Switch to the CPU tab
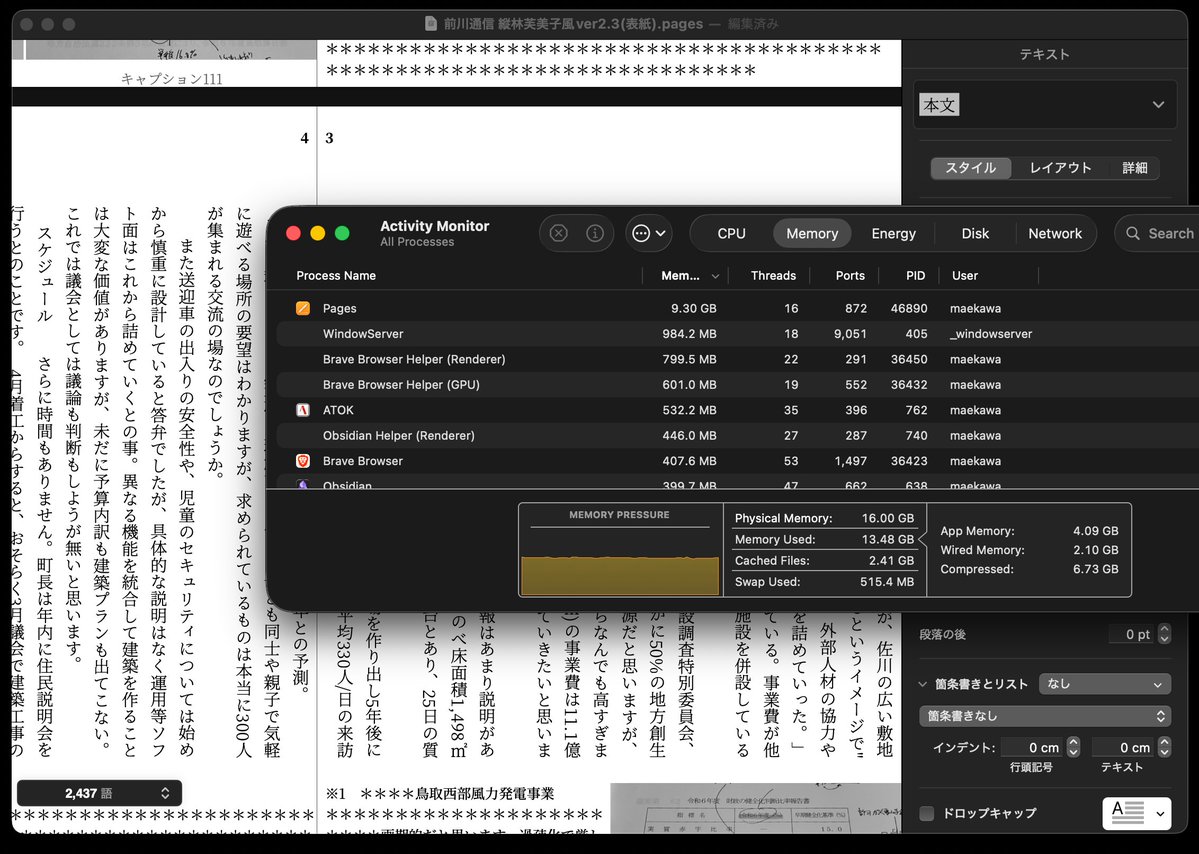1199x854 pixels. tap(731, 233)
